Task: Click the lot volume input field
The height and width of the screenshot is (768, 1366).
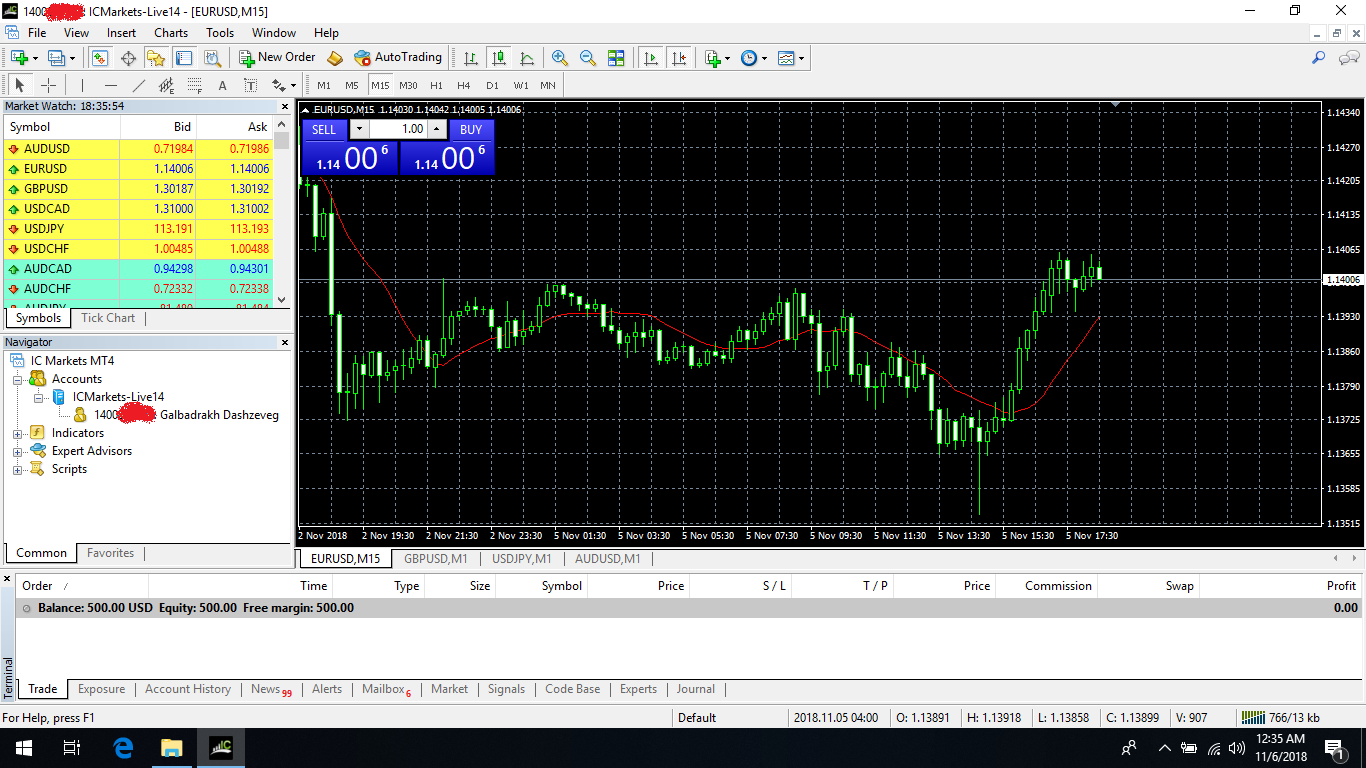Action: tap(399, 129)
